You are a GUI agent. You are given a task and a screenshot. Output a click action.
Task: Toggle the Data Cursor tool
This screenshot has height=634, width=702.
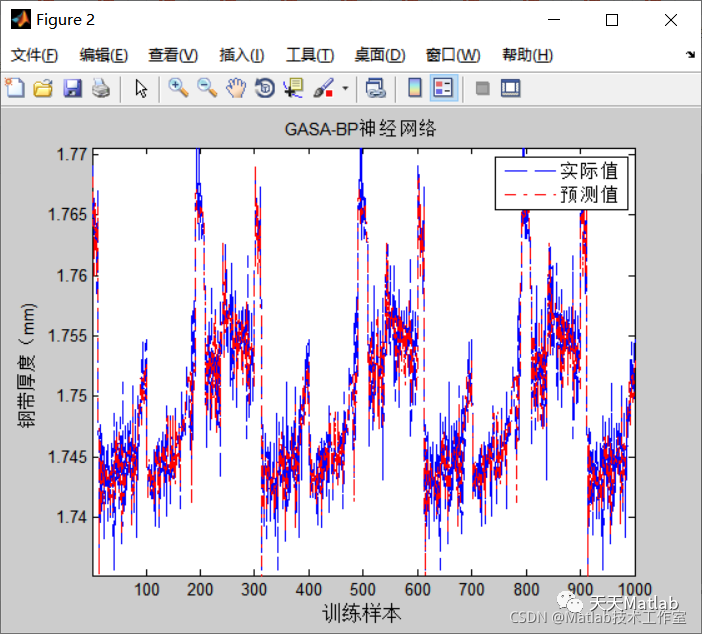(294, 88)
